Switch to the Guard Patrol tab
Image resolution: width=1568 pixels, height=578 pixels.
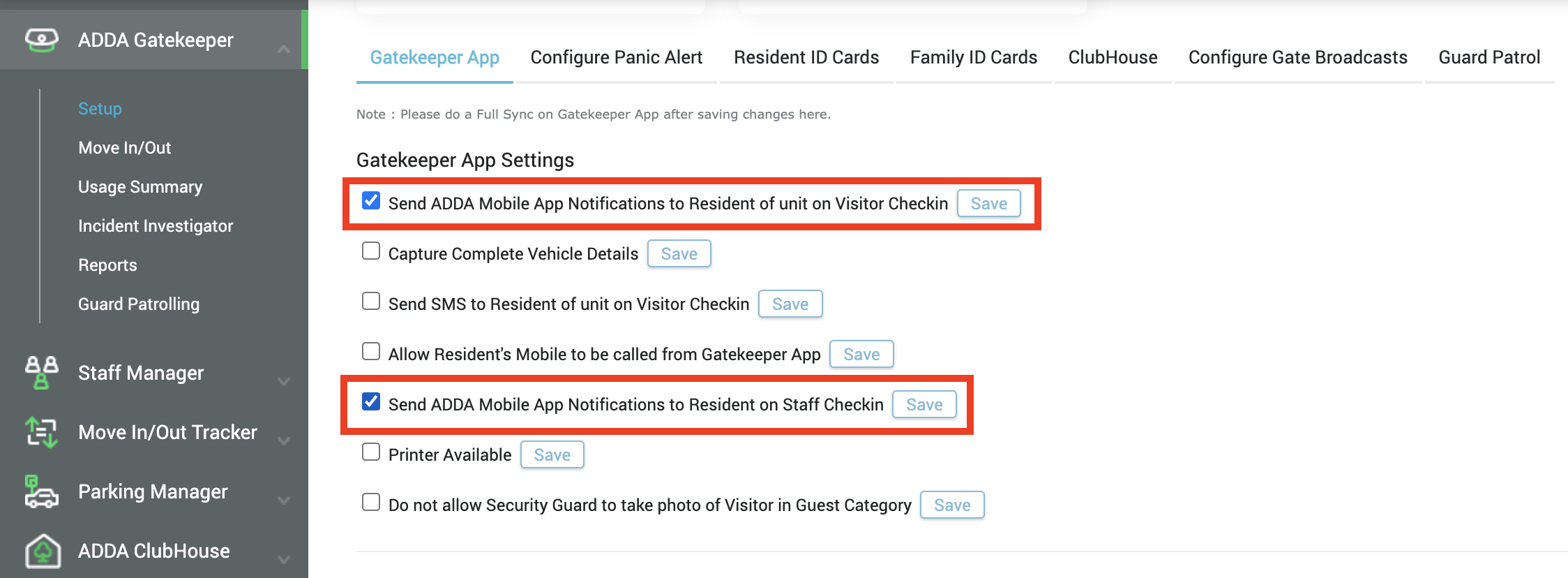point(1489,57)
